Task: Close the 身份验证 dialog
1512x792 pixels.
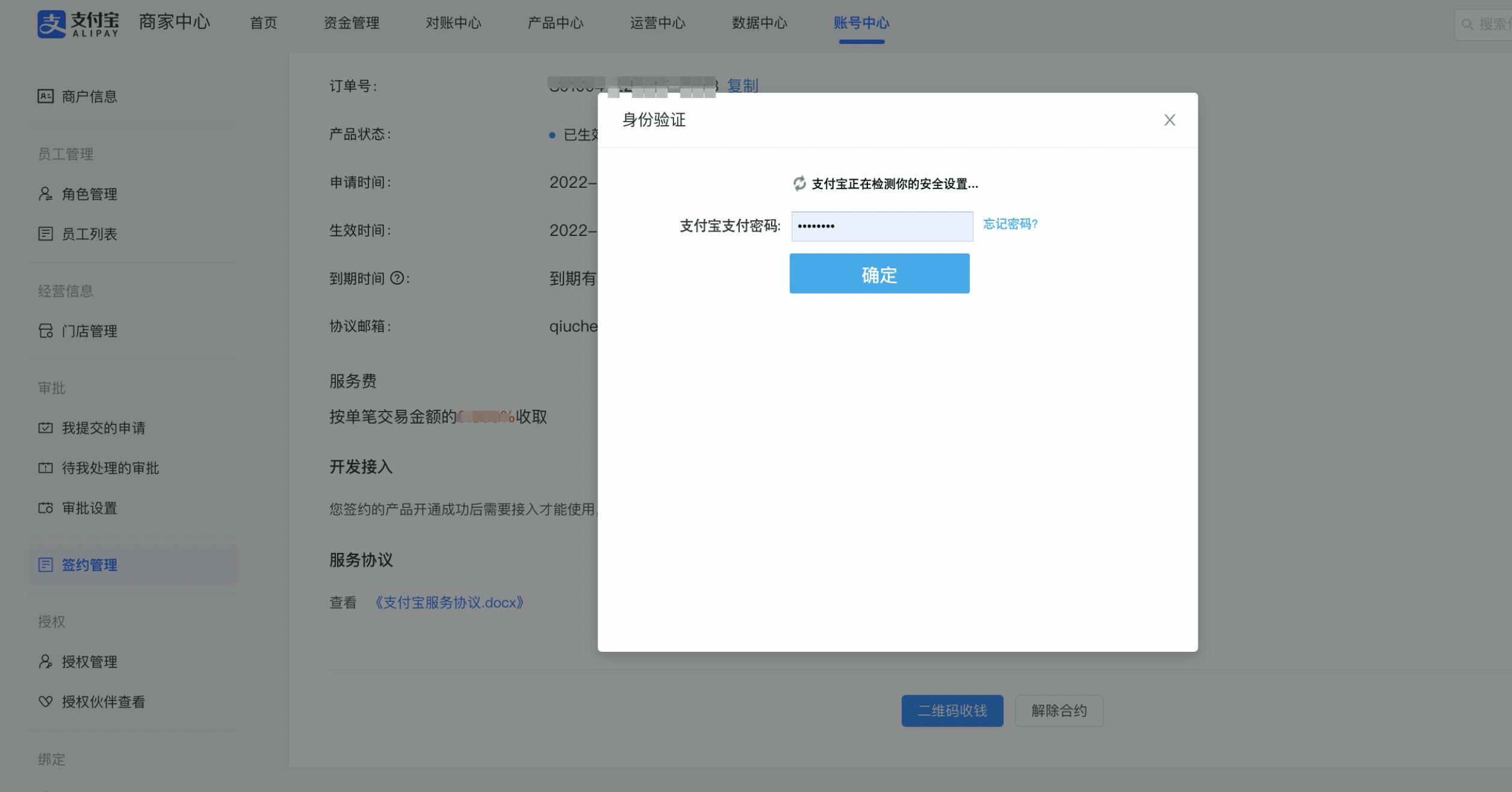Action: pos(1169,120)
